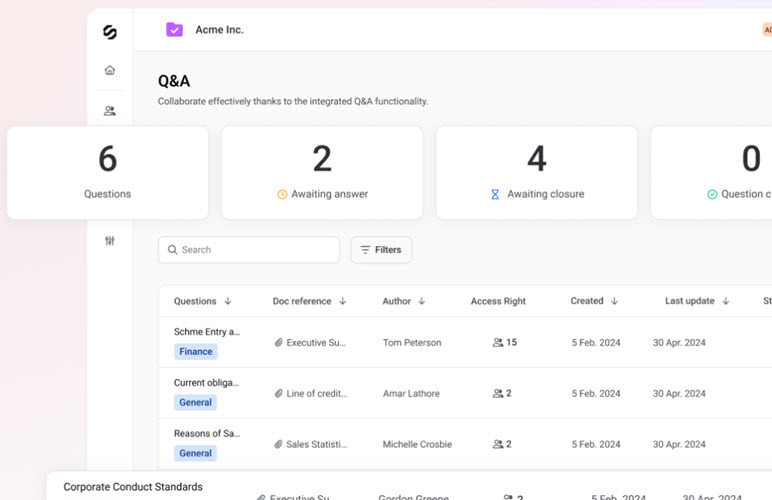
Task: Sort by the Created column arrow
Action: tap(614, 301)
